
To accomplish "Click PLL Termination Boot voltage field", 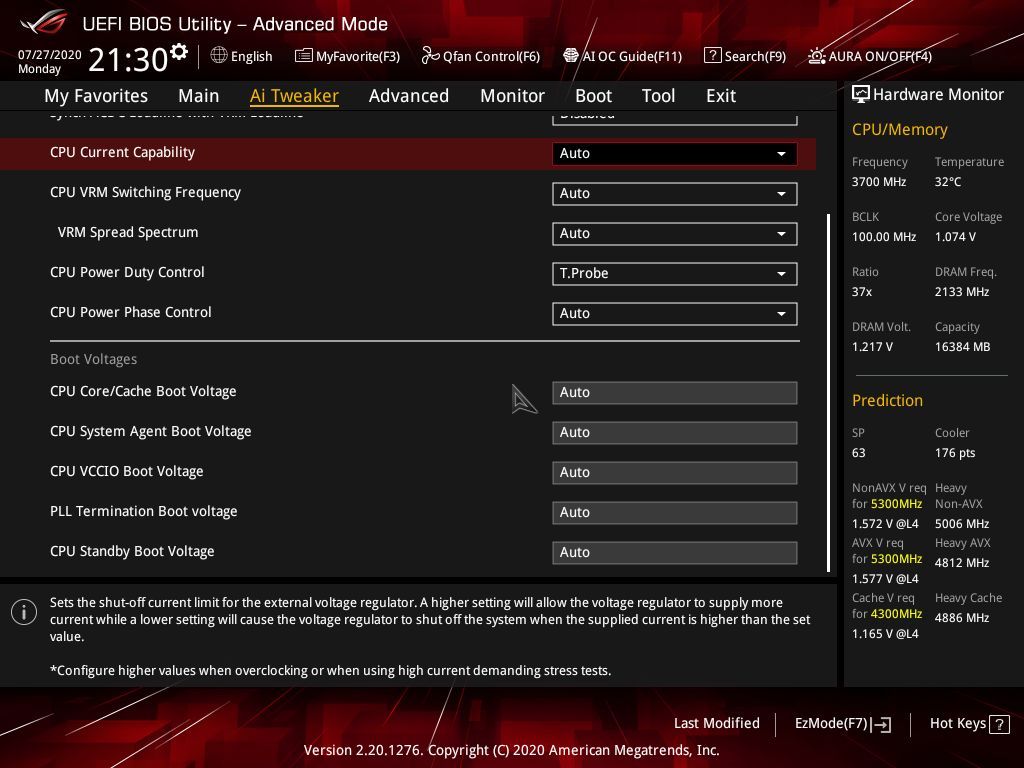I will pos(674,513).
